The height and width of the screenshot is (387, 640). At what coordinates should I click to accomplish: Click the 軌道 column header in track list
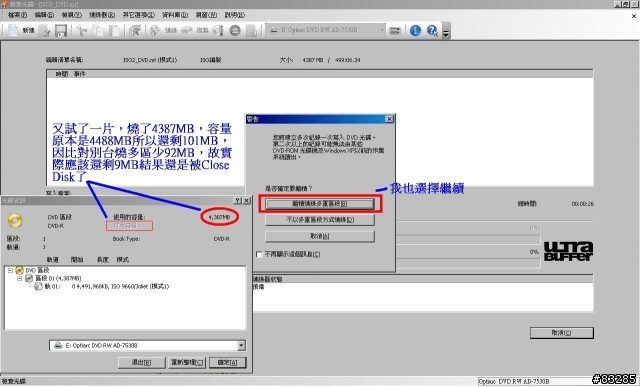pos(53,260)
